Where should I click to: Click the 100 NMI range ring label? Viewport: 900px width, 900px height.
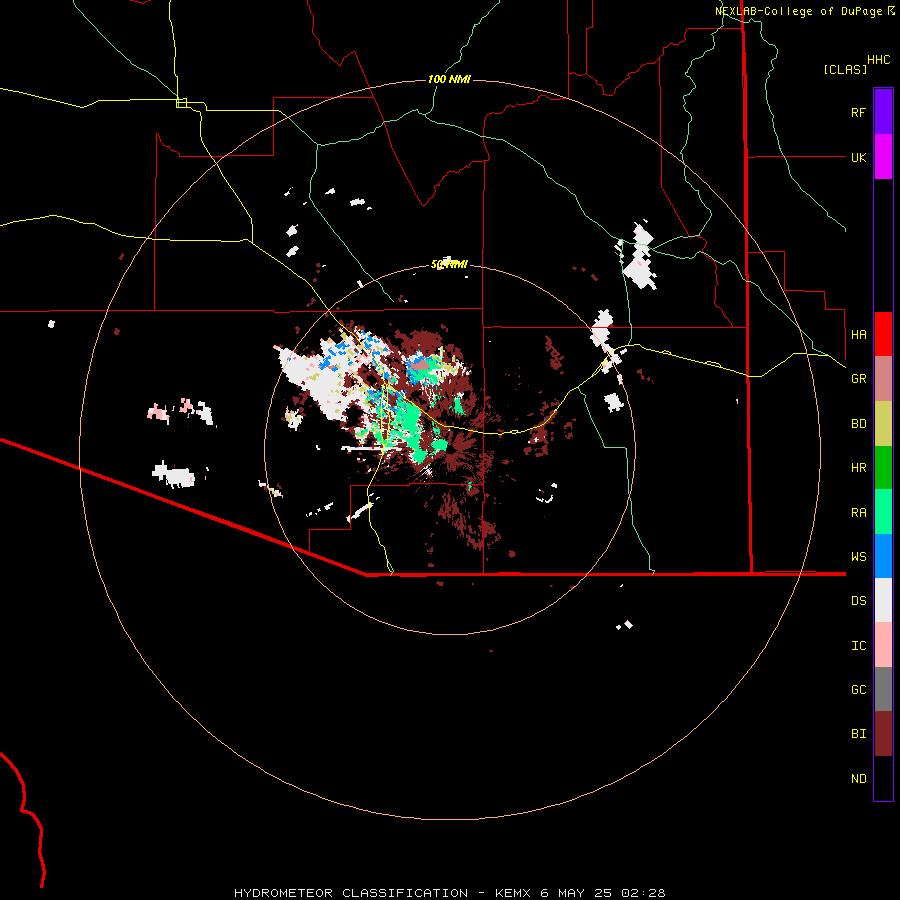click(x=449, y=79)
